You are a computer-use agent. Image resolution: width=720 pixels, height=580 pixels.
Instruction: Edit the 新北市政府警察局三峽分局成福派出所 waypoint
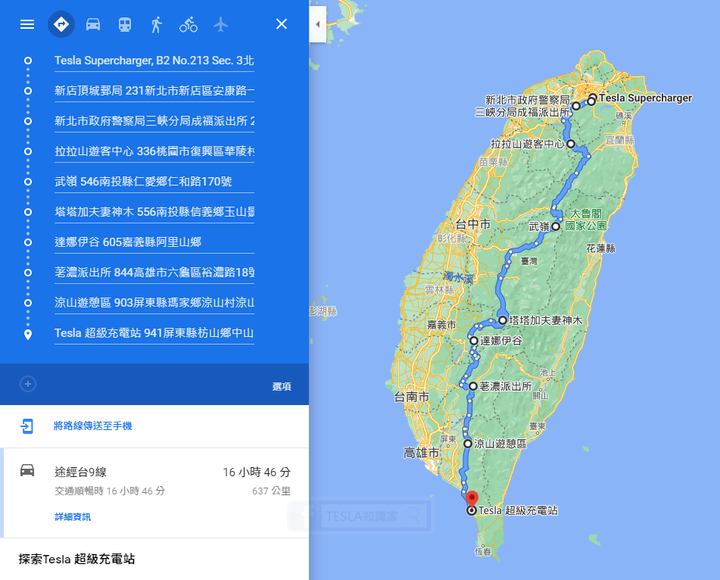(x=154, y=121)
